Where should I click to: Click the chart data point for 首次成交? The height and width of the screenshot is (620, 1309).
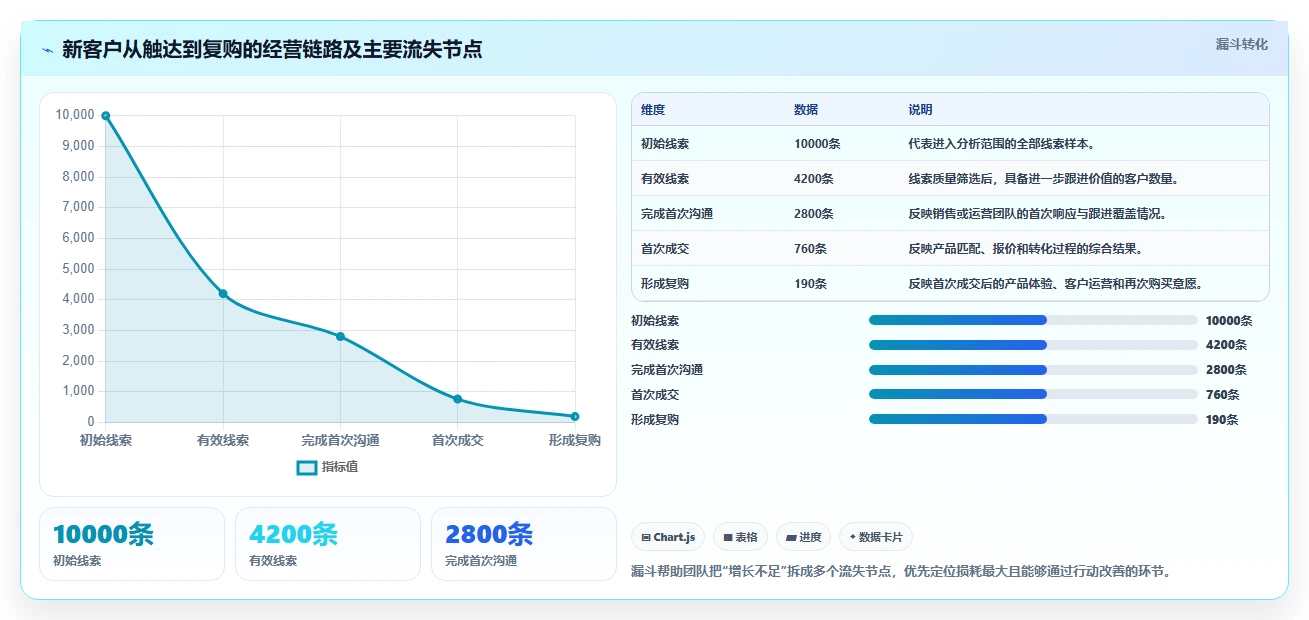click(458, 399)
